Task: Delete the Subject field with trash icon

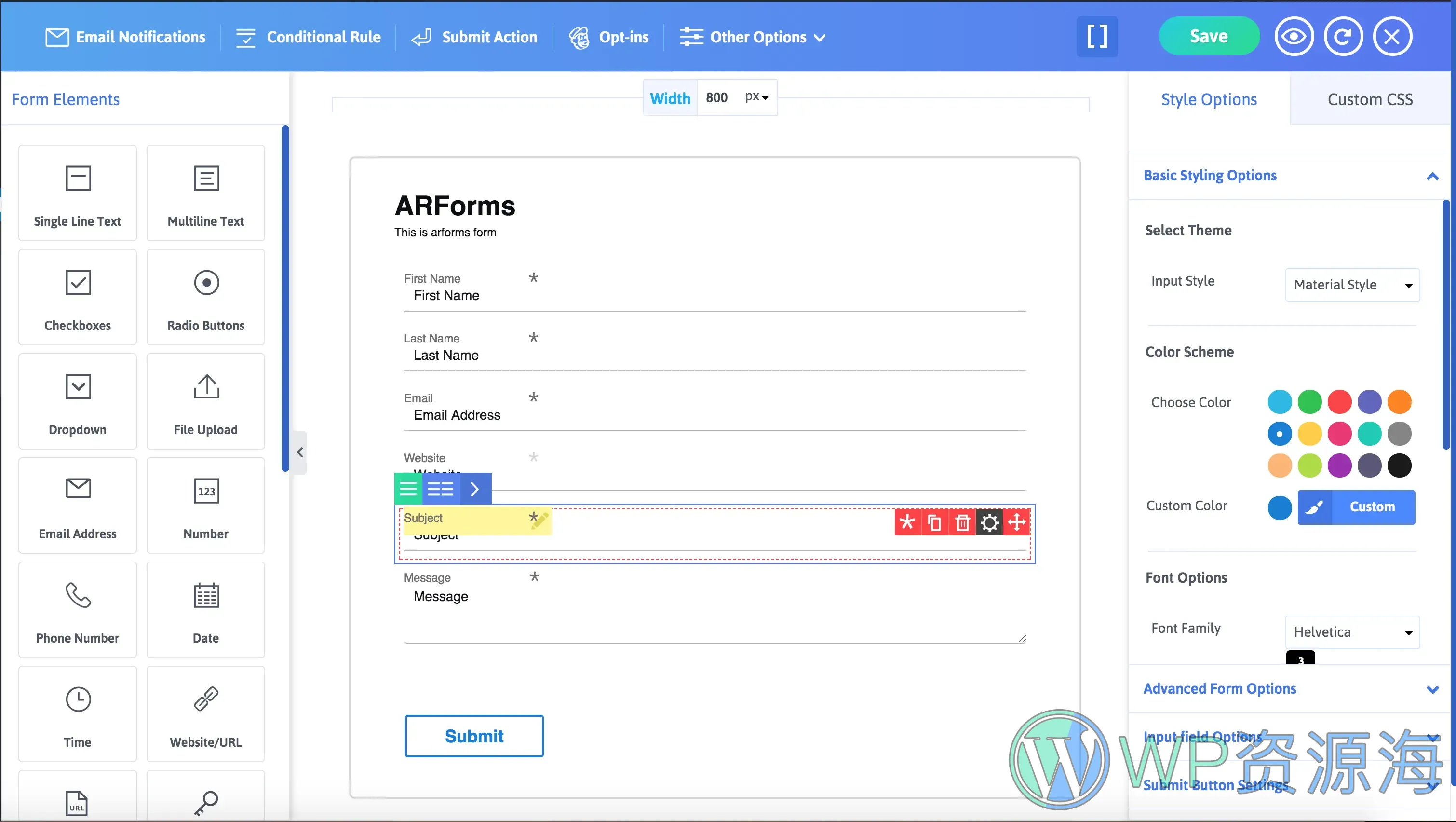Action: point(962,522)
